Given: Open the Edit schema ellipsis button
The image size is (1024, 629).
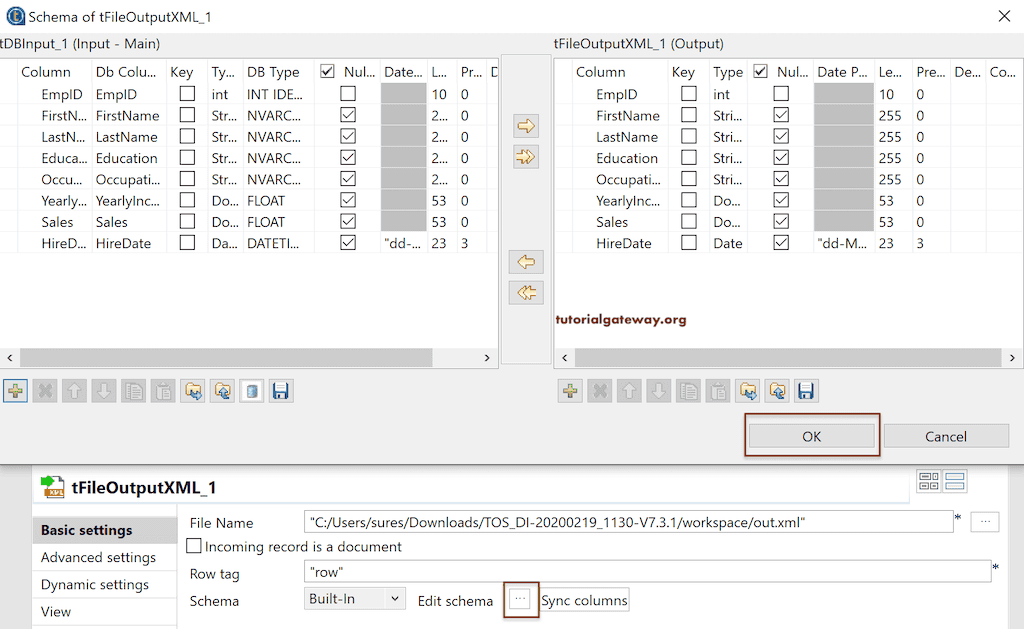Looking at the screenshot, I should click(x=521, y=599).
